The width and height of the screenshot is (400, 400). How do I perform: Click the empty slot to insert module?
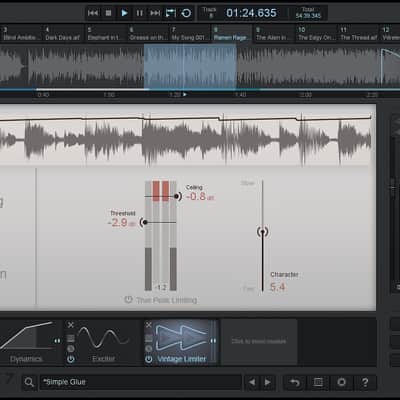coord(259,341)
